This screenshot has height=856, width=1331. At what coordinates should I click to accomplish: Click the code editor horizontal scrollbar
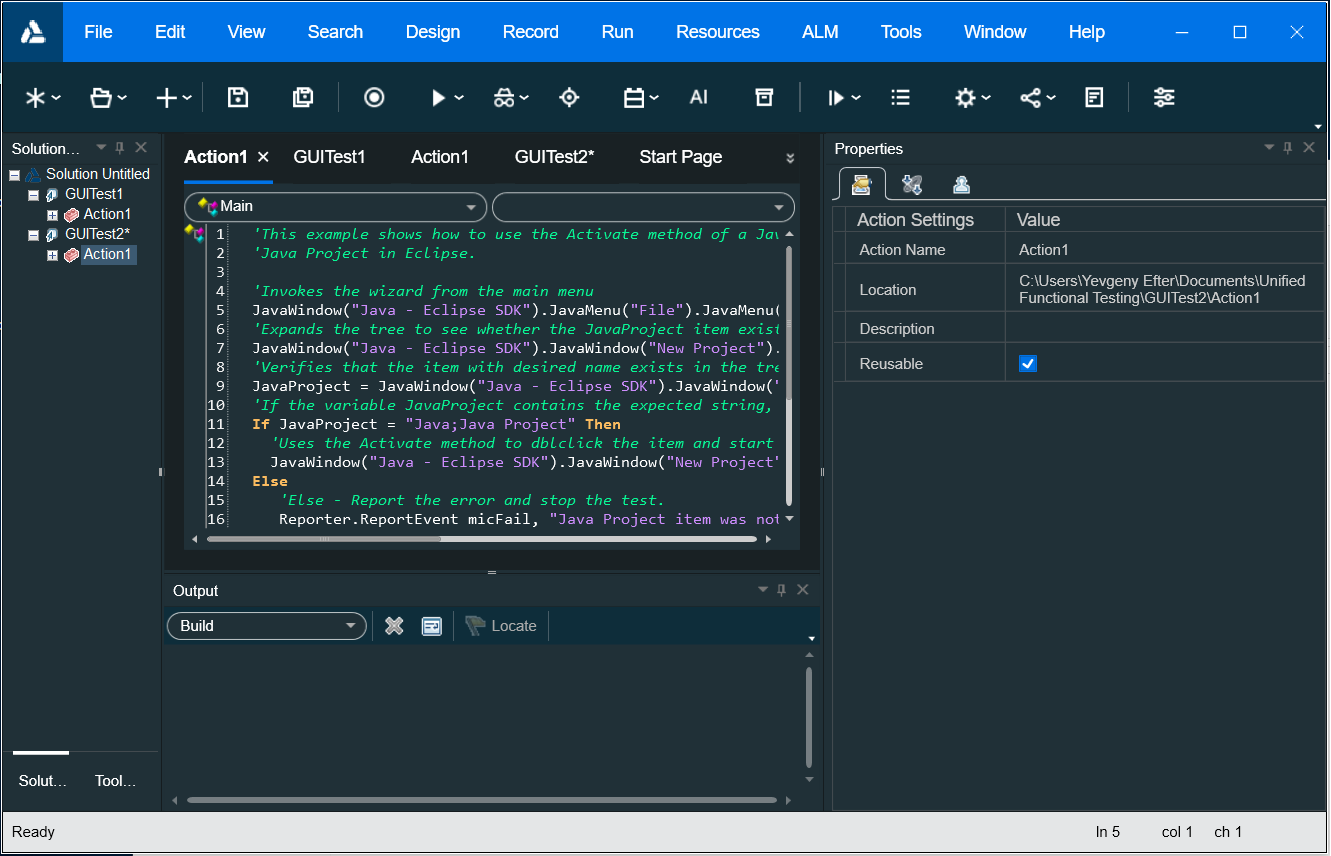click(324, 539)
